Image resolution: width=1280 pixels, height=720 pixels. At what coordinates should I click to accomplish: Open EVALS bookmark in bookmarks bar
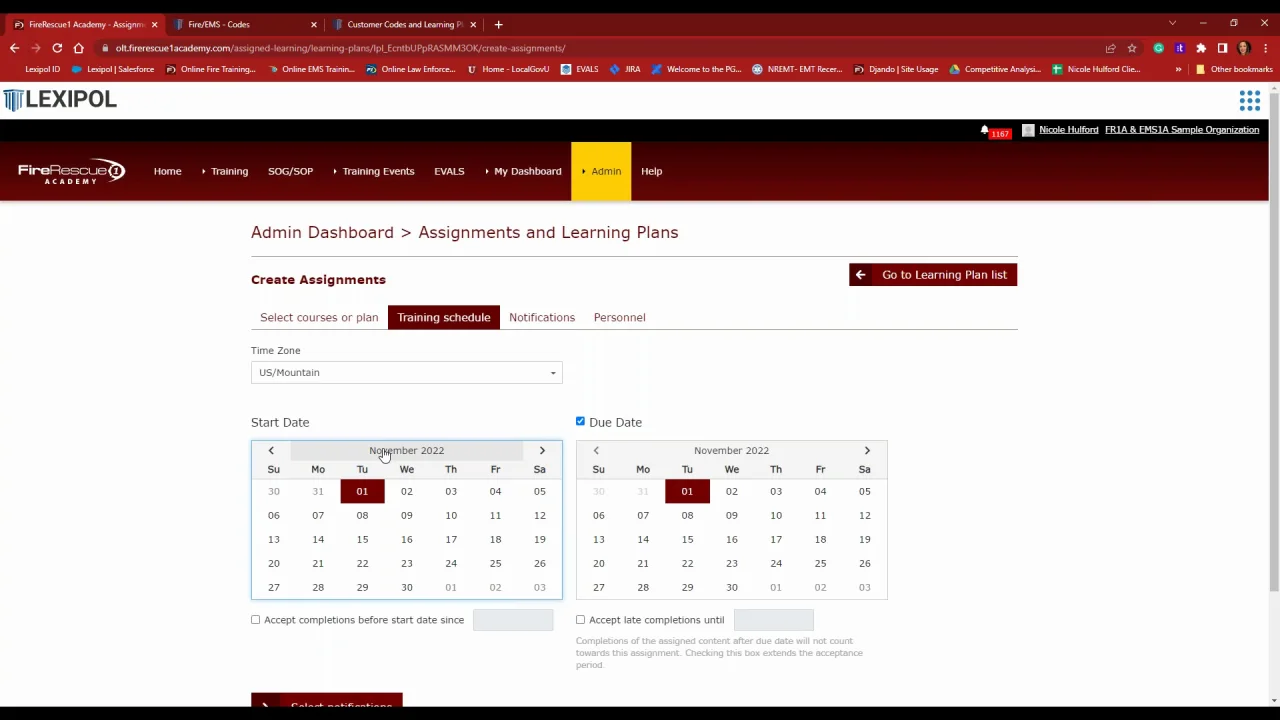[579, 69]
